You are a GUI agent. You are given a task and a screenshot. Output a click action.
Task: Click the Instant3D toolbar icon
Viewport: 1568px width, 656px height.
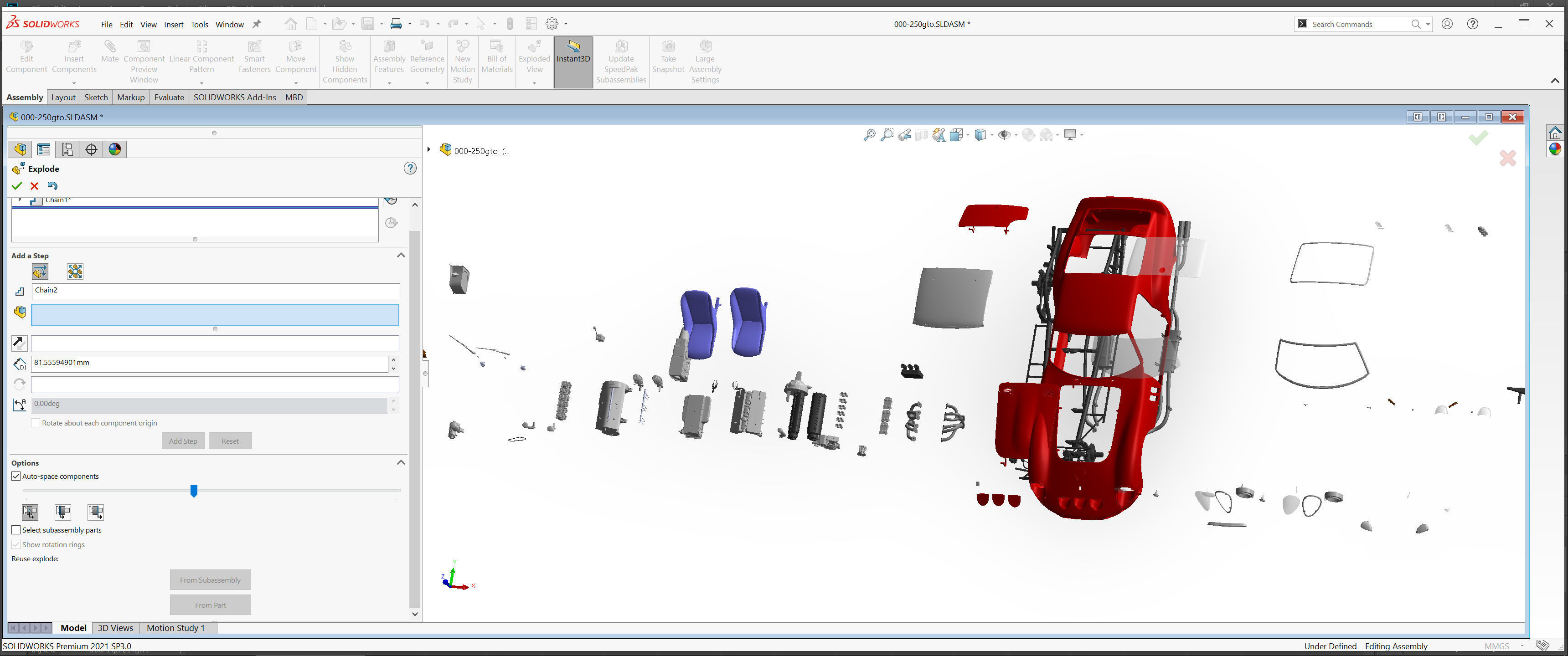[573, 51]
